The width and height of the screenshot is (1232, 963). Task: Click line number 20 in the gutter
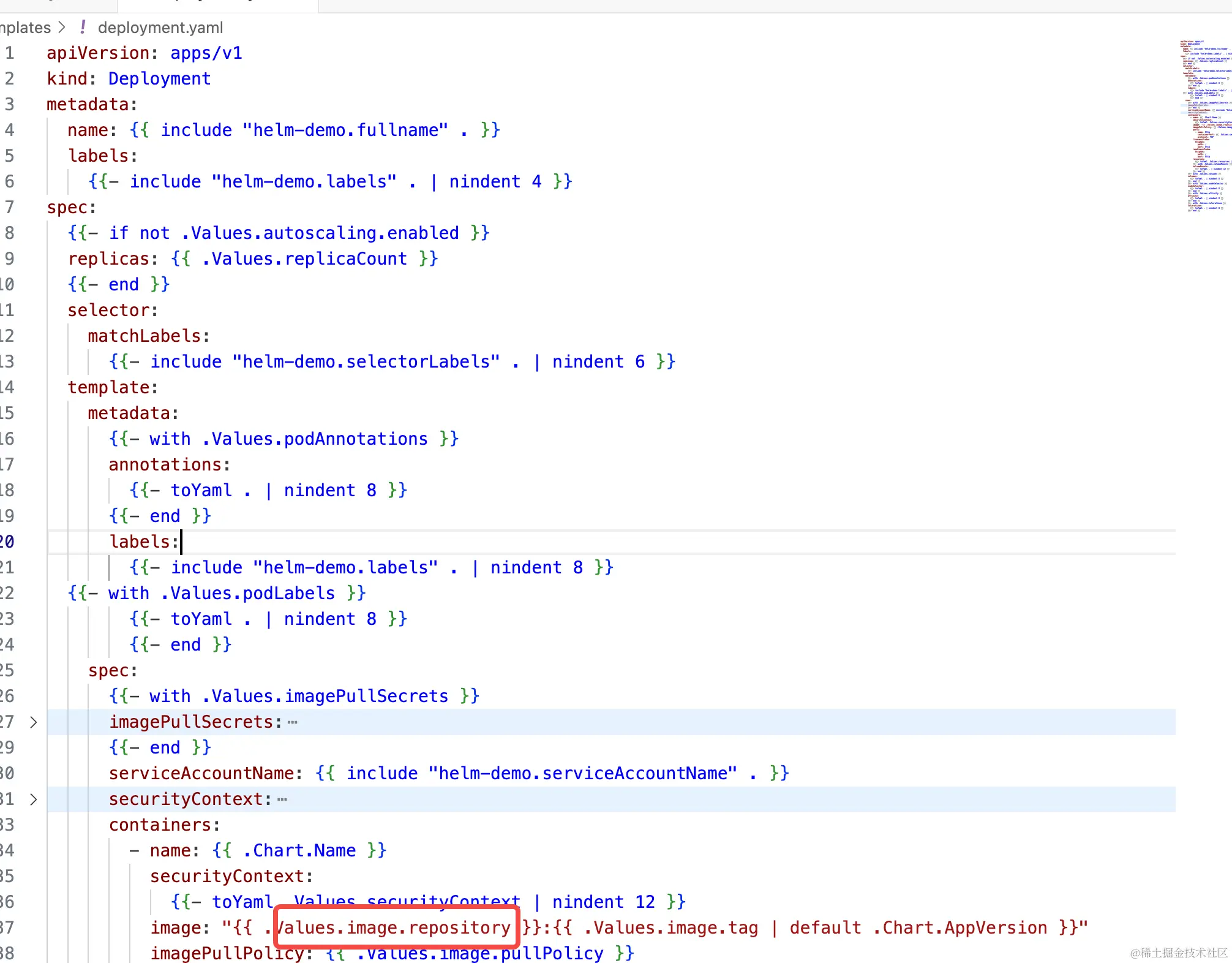7,542
